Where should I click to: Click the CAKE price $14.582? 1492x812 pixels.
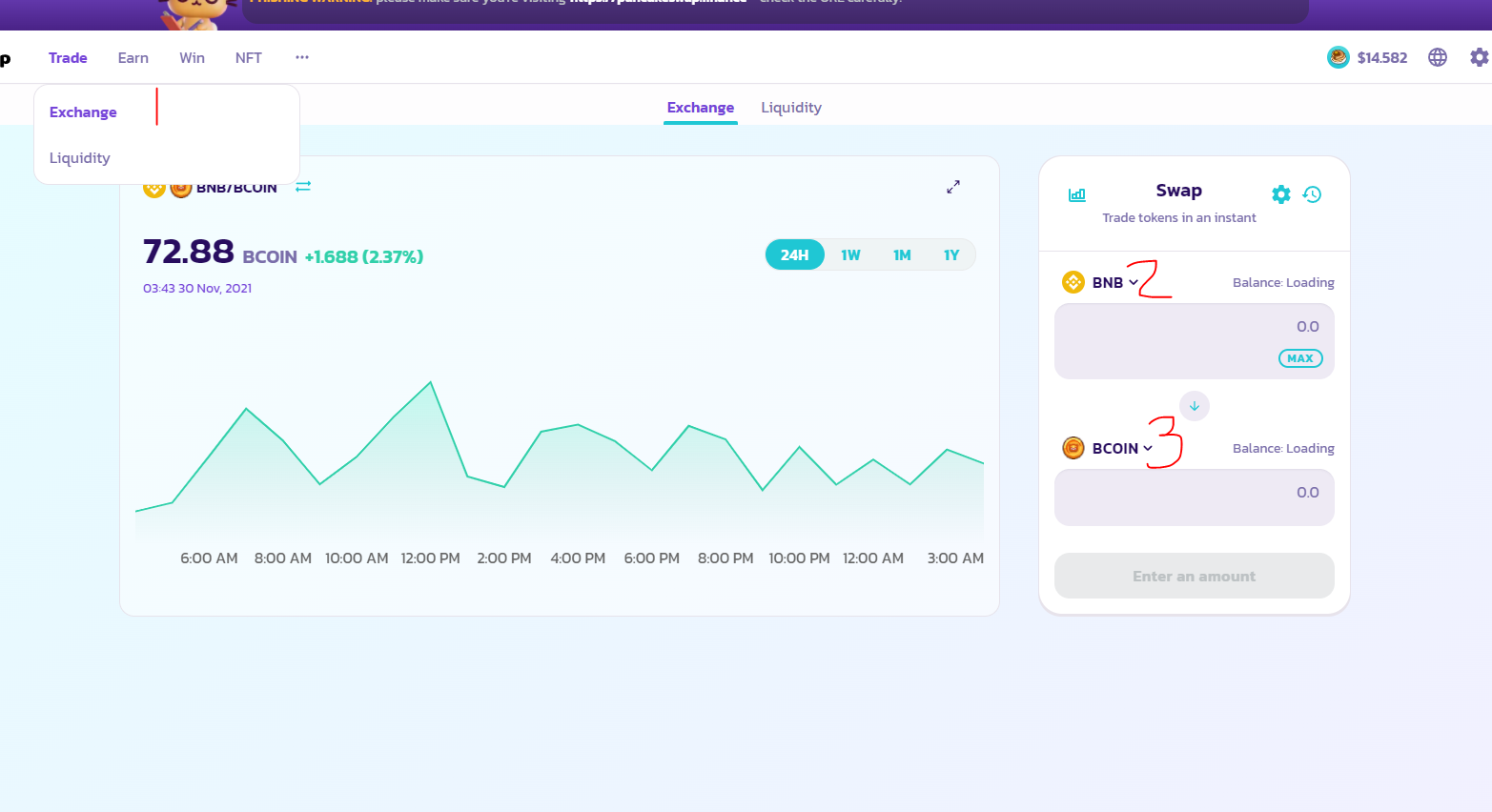(1382, 58)
